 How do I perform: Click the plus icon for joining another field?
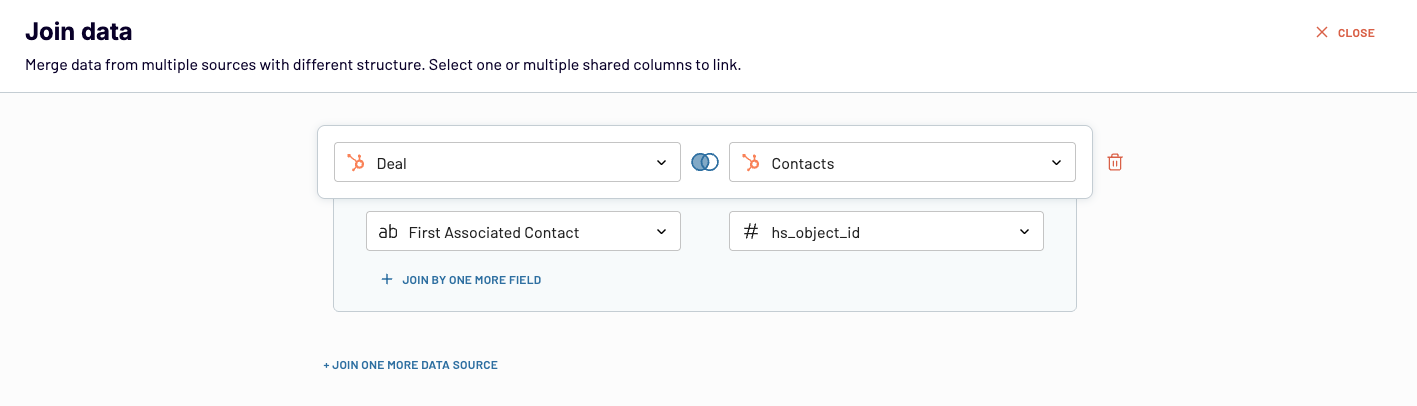click(x=387, y=280)
